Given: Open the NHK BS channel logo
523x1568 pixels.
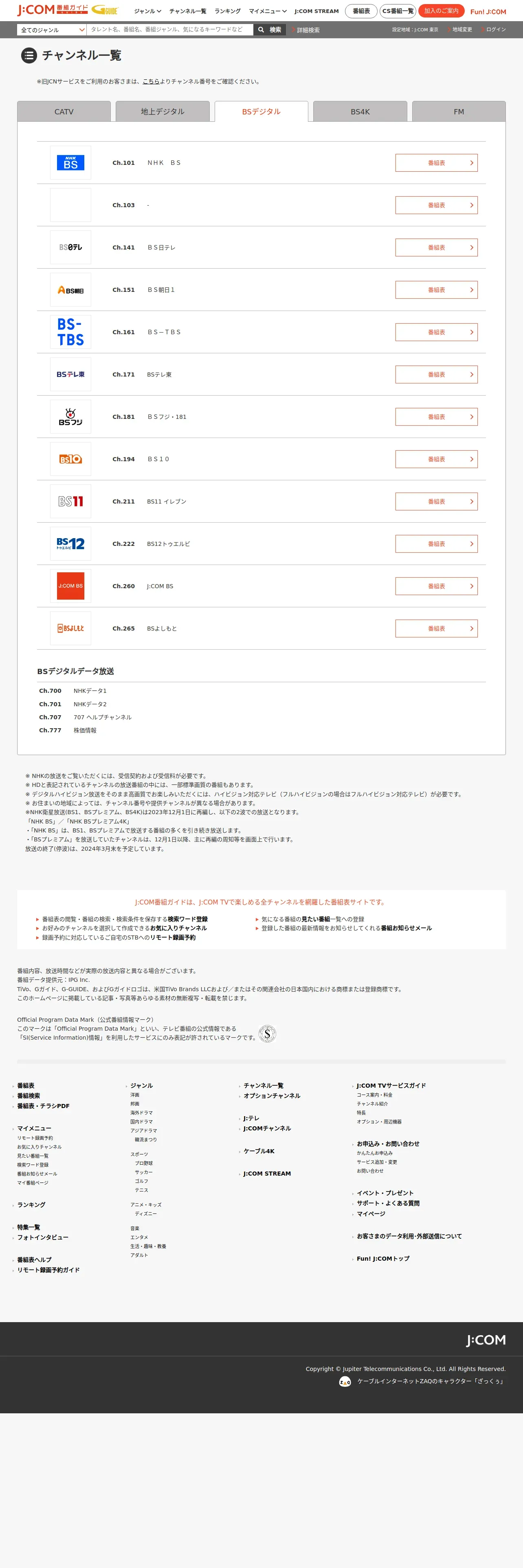Looking at the screenshot, I should tap(70, 162).
